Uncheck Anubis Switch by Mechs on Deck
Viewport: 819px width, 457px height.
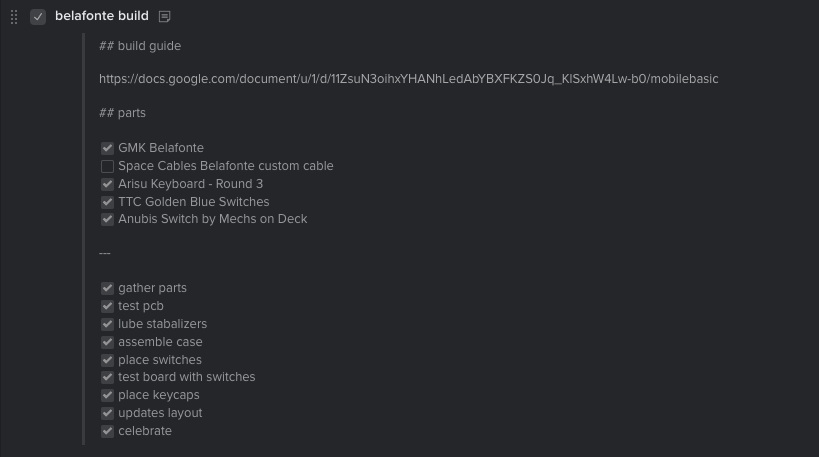point(108,219)
